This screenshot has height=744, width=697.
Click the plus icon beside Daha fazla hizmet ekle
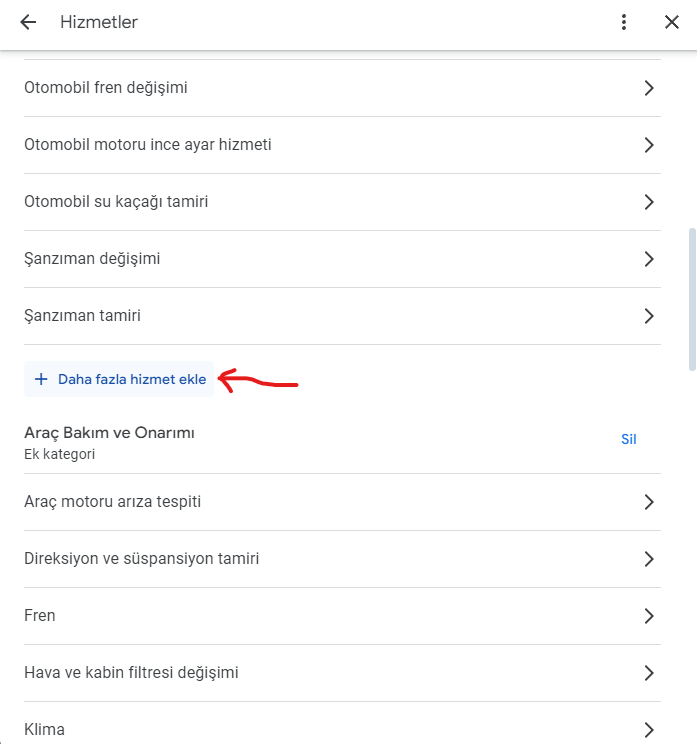41,379
